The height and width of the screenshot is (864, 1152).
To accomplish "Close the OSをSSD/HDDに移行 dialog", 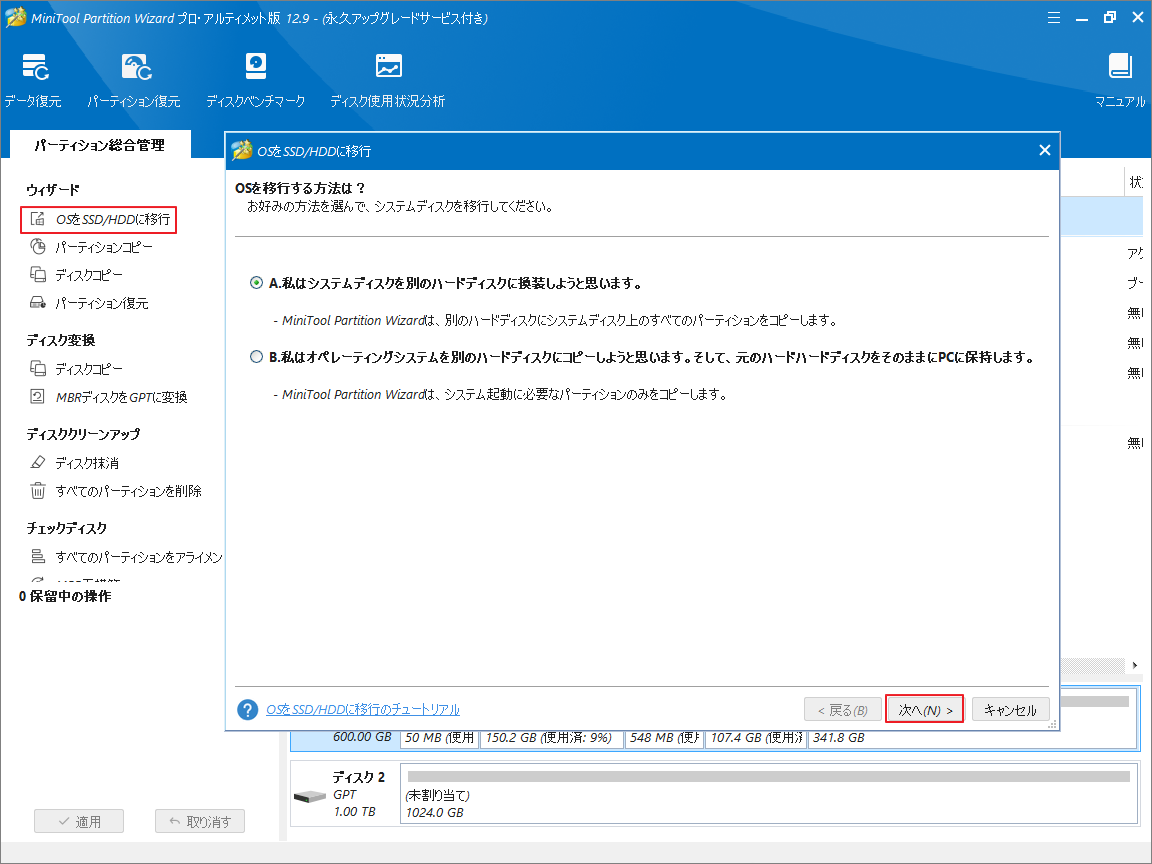I will (x=1045, y=150).
